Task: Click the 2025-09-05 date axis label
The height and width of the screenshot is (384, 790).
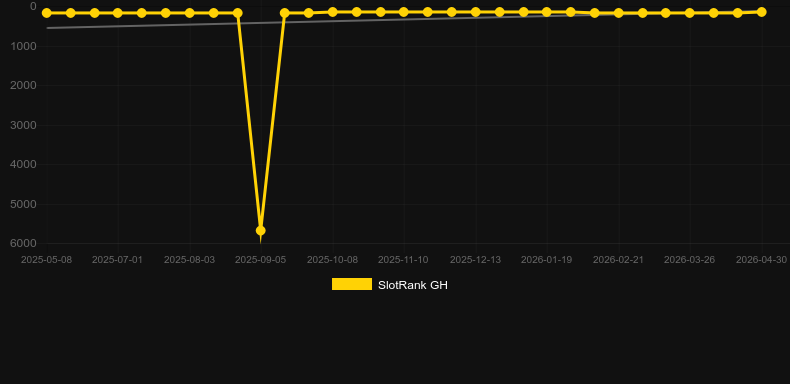Action: click(260, 260)
